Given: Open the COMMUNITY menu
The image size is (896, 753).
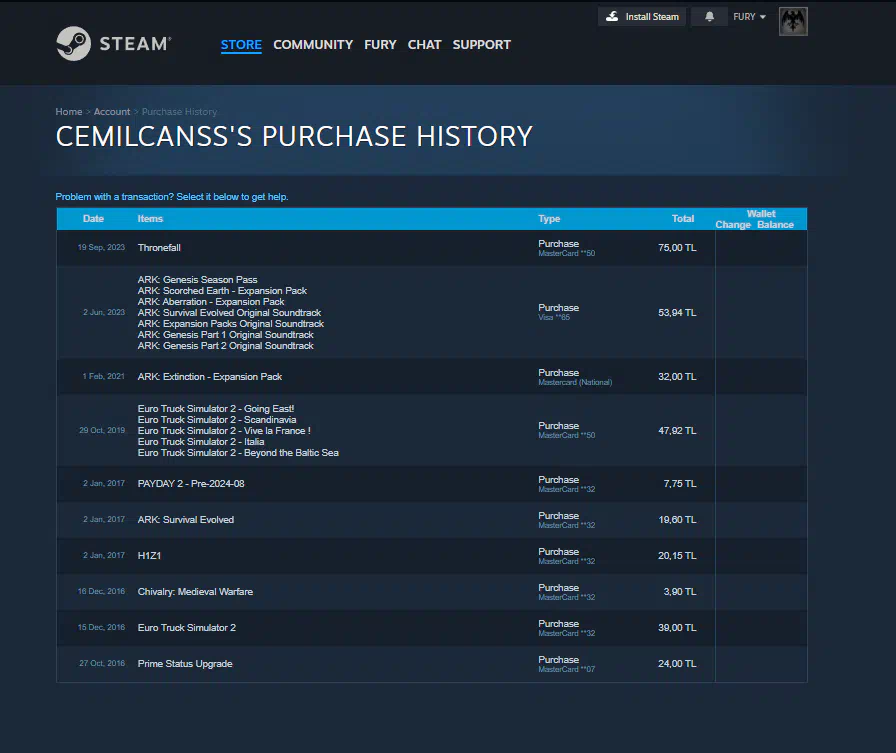Looking at the screenshot, I should [313, 45].
